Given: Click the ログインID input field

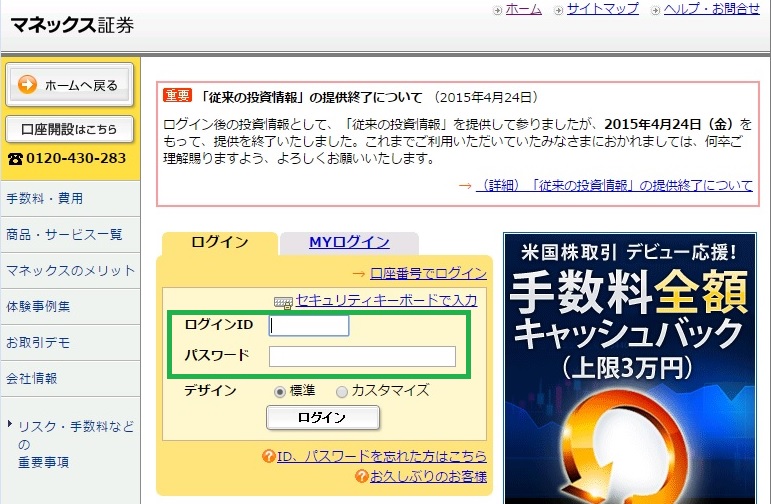Looking at the screenshot, I should tap(309, 326).
